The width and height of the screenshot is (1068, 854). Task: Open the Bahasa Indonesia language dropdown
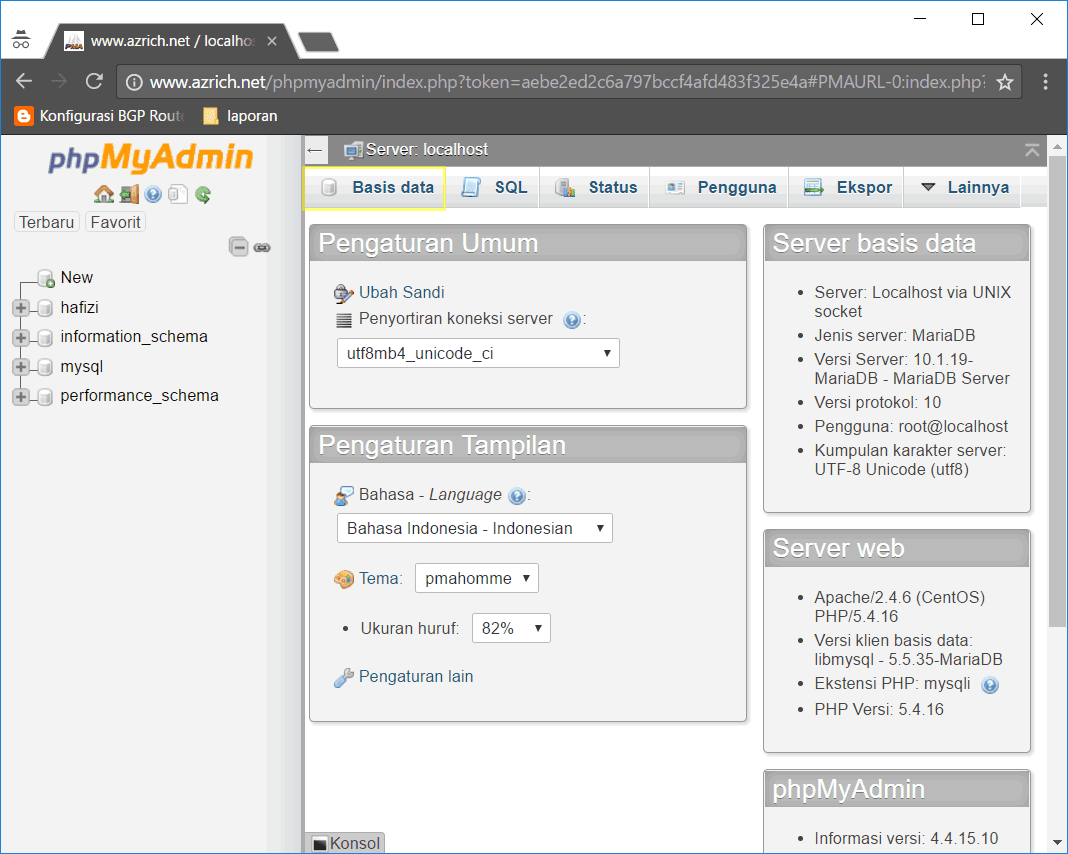(475, 528)
